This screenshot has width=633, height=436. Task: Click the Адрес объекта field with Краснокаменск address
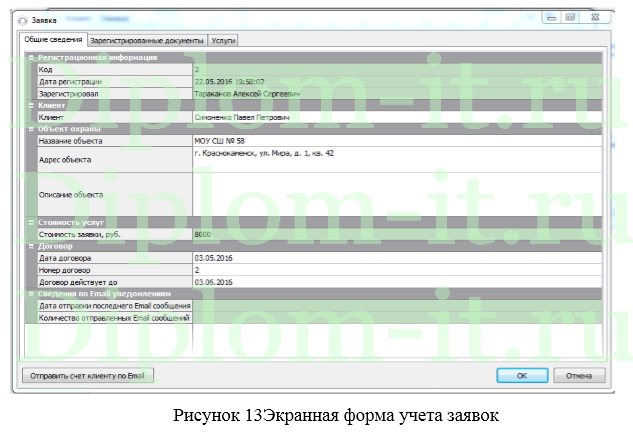coord(397,160)
